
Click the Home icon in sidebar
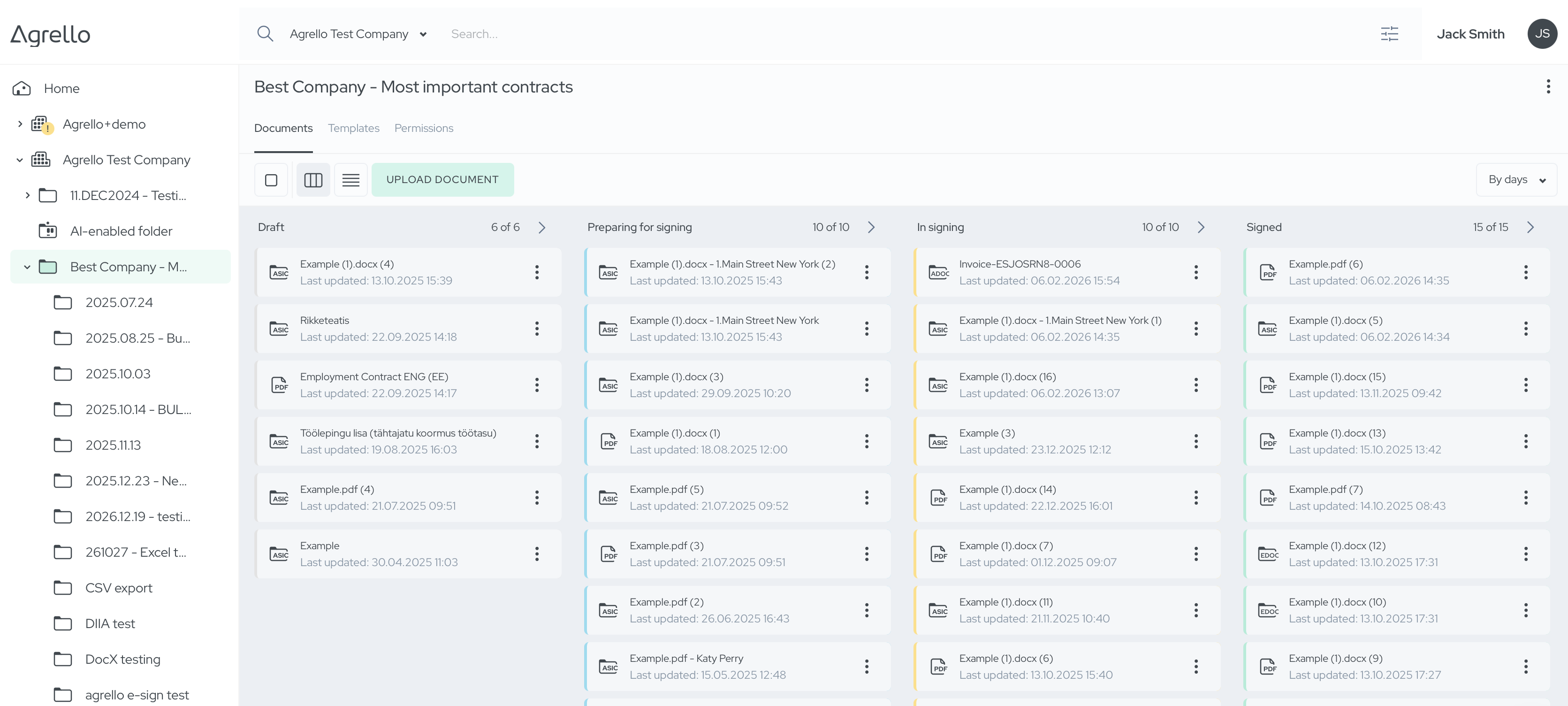[21, 88]
